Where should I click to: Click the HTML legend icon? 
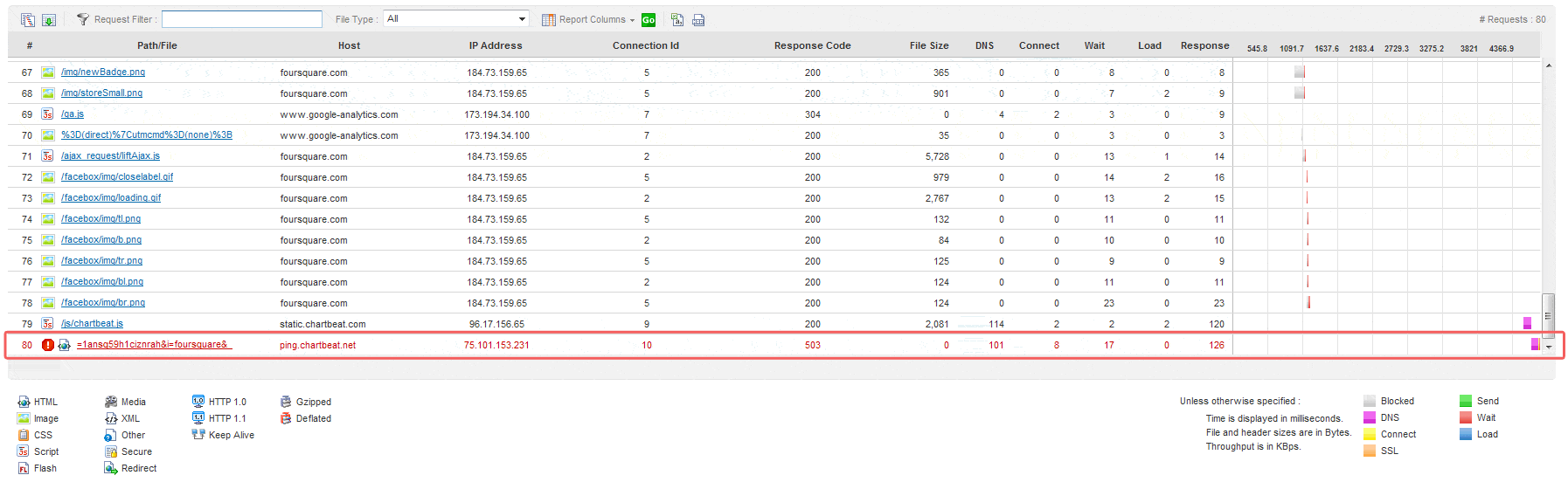[x=24, y=402]
